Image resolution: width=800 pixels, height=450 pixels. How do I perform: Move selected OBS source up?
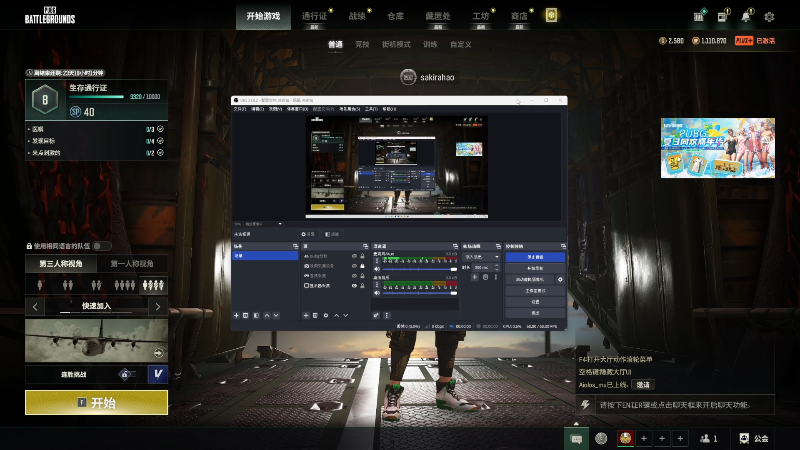coord(336,316)
